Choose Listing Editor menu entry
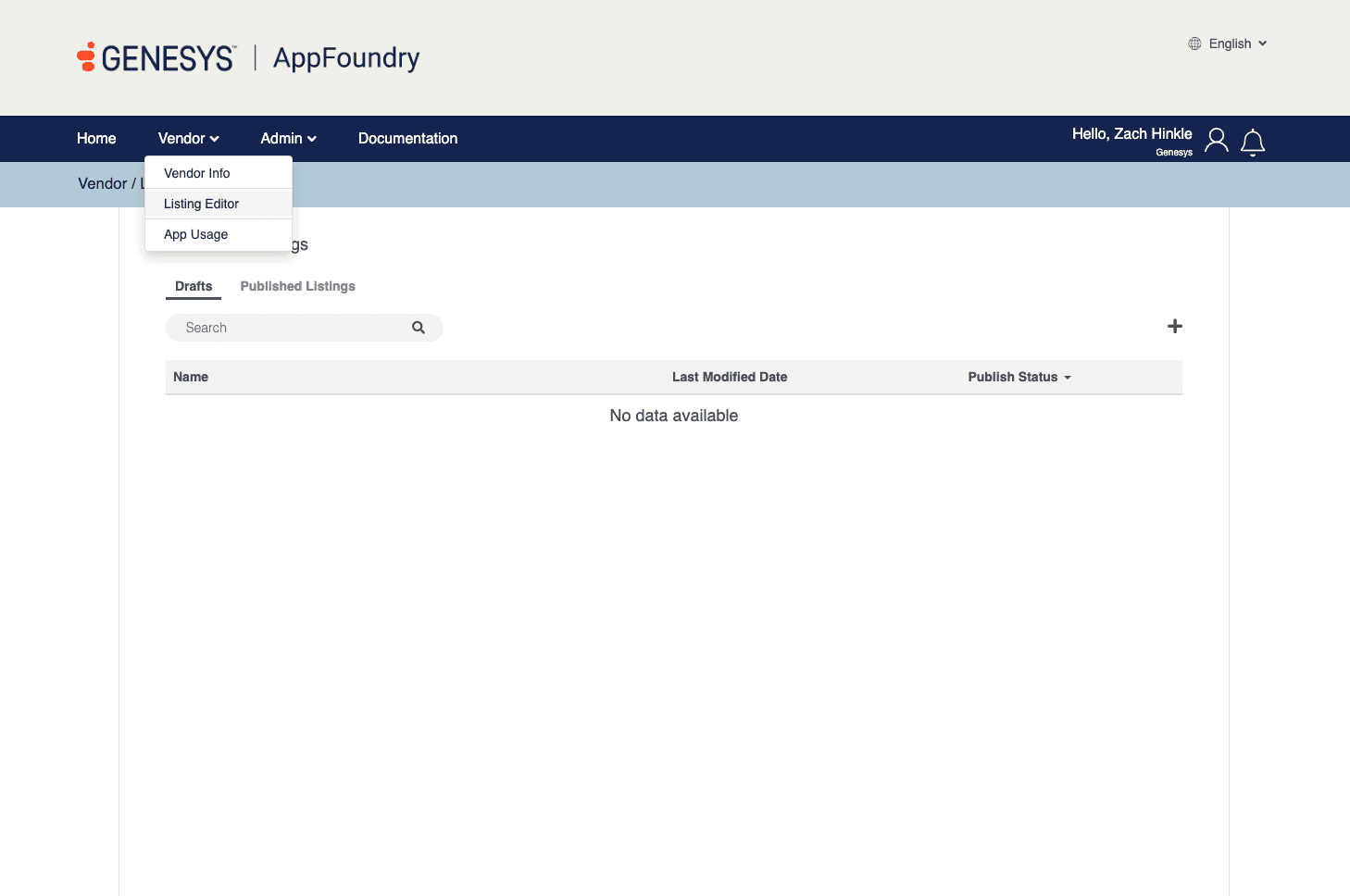The image size is (1350, 896). point(201,204)
